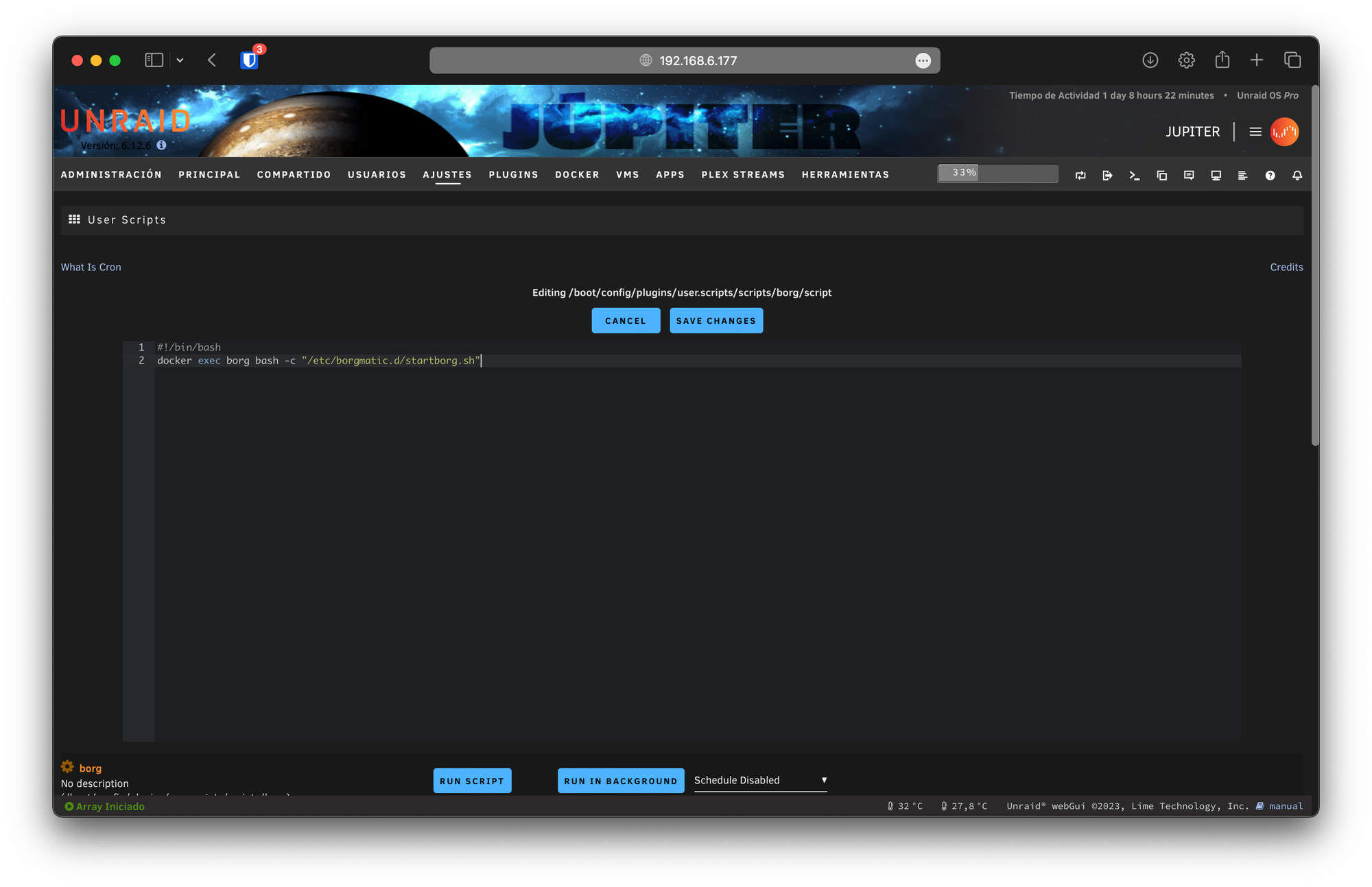Click line number 2 in gutter
The width and height of the screenshot is (1372, 887).
[x=141, y=360]
